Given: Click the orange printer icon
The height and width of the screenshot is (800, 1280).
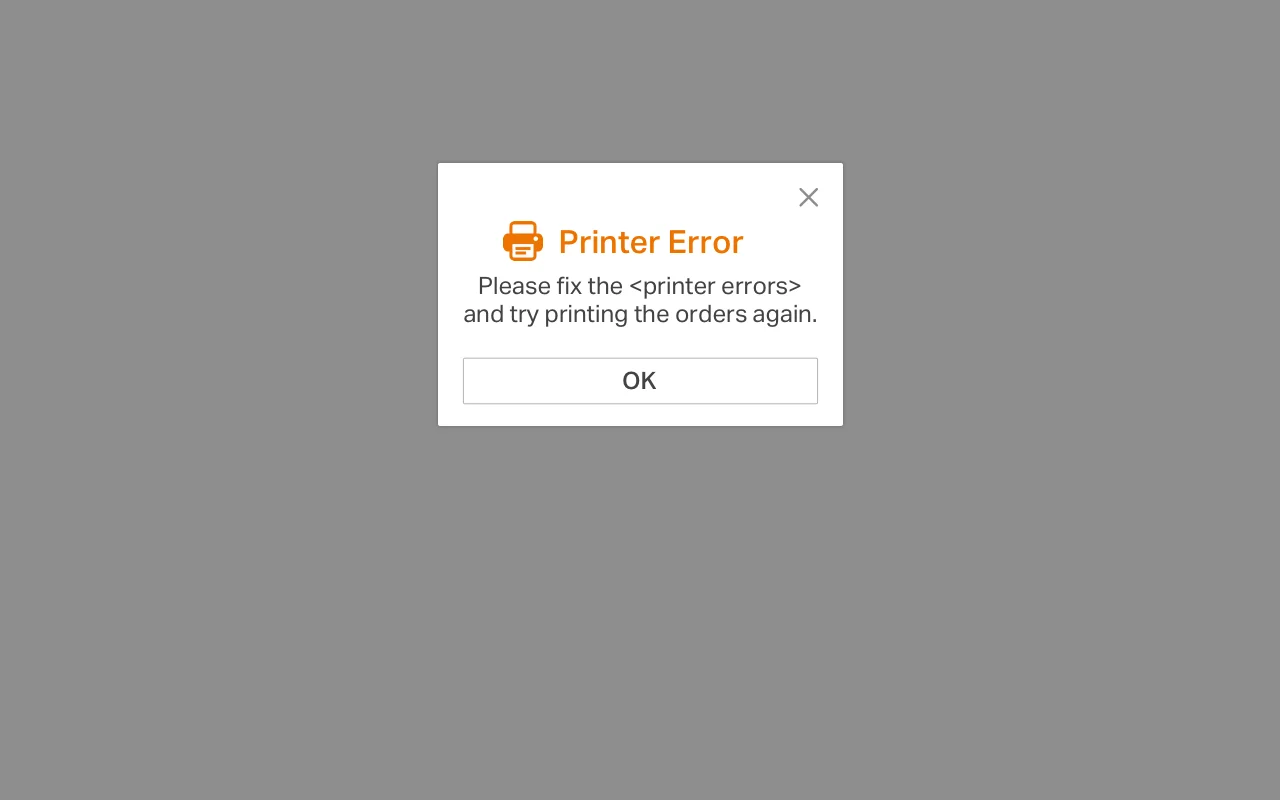Looking at the screenshot, I should coord(522,241).
